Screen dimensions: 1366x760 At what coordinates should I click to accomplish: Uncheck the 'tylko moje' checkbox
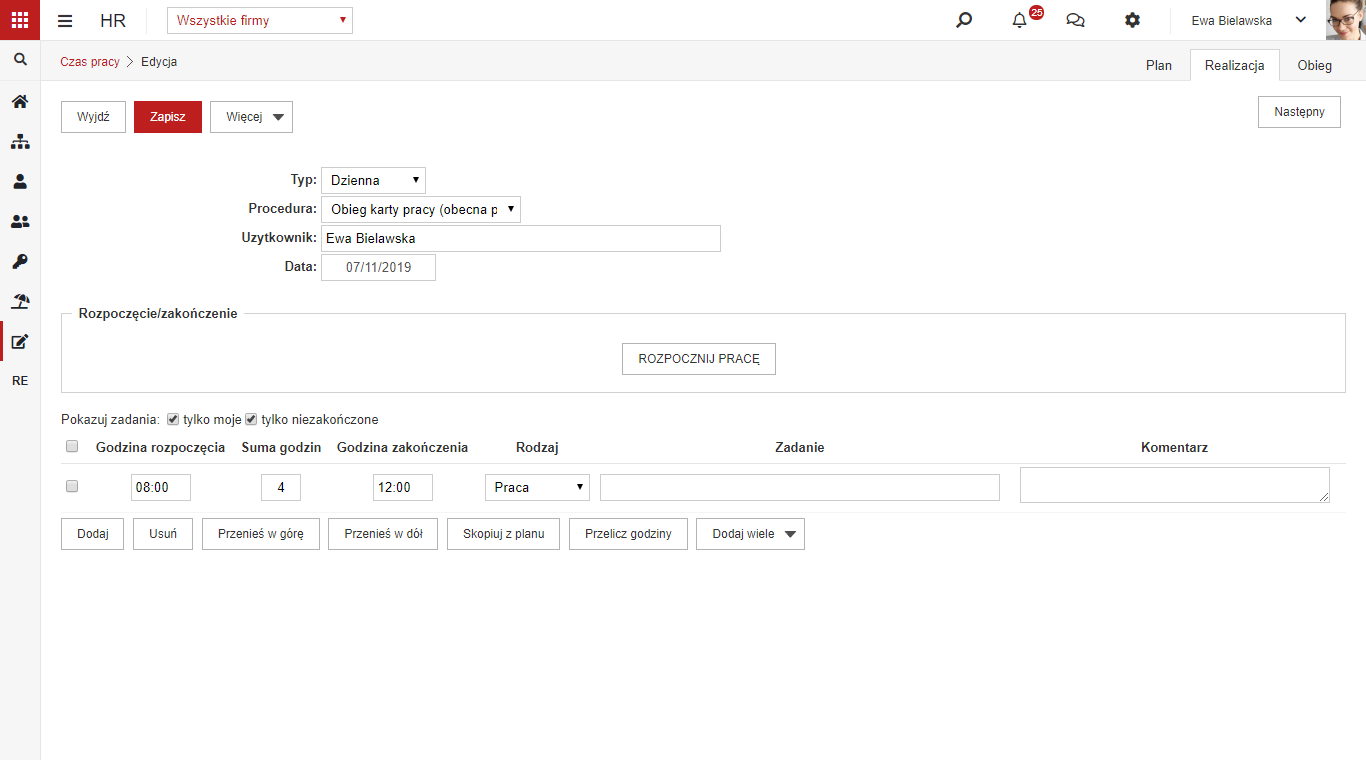pos(173,419)
